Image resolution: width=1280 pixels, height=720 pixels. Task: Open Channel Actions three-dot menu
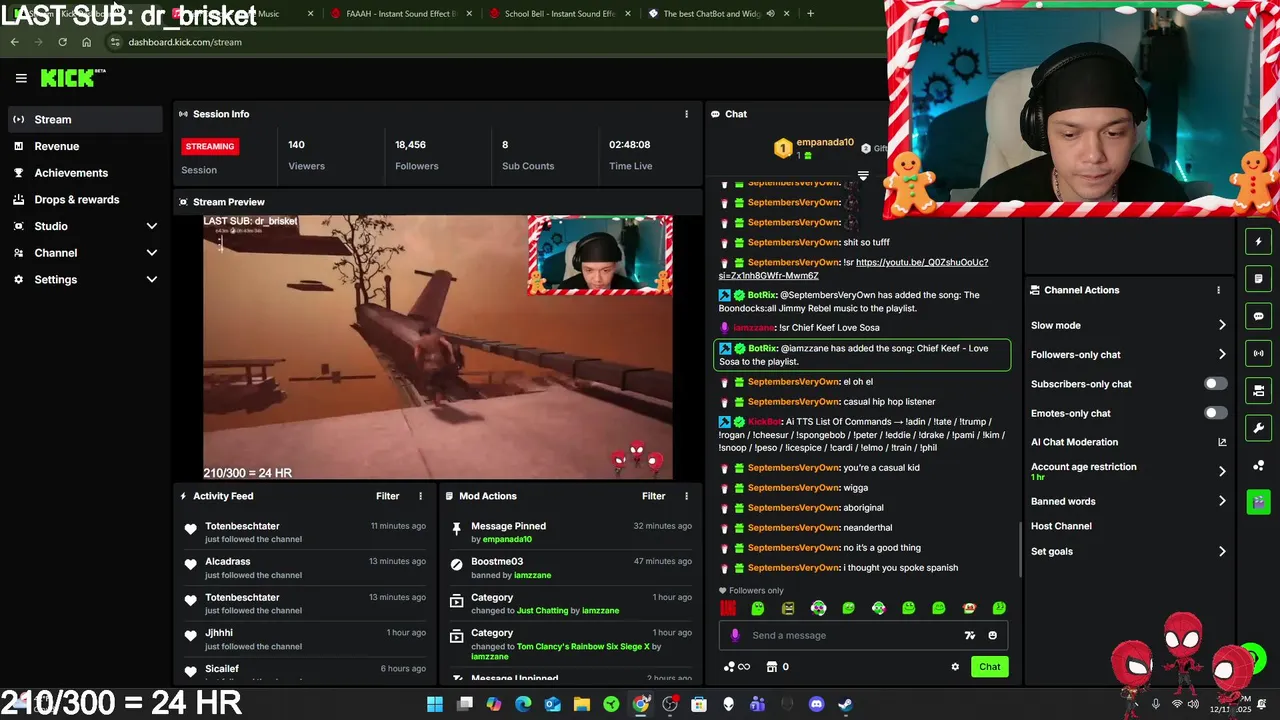point(1218,290)
